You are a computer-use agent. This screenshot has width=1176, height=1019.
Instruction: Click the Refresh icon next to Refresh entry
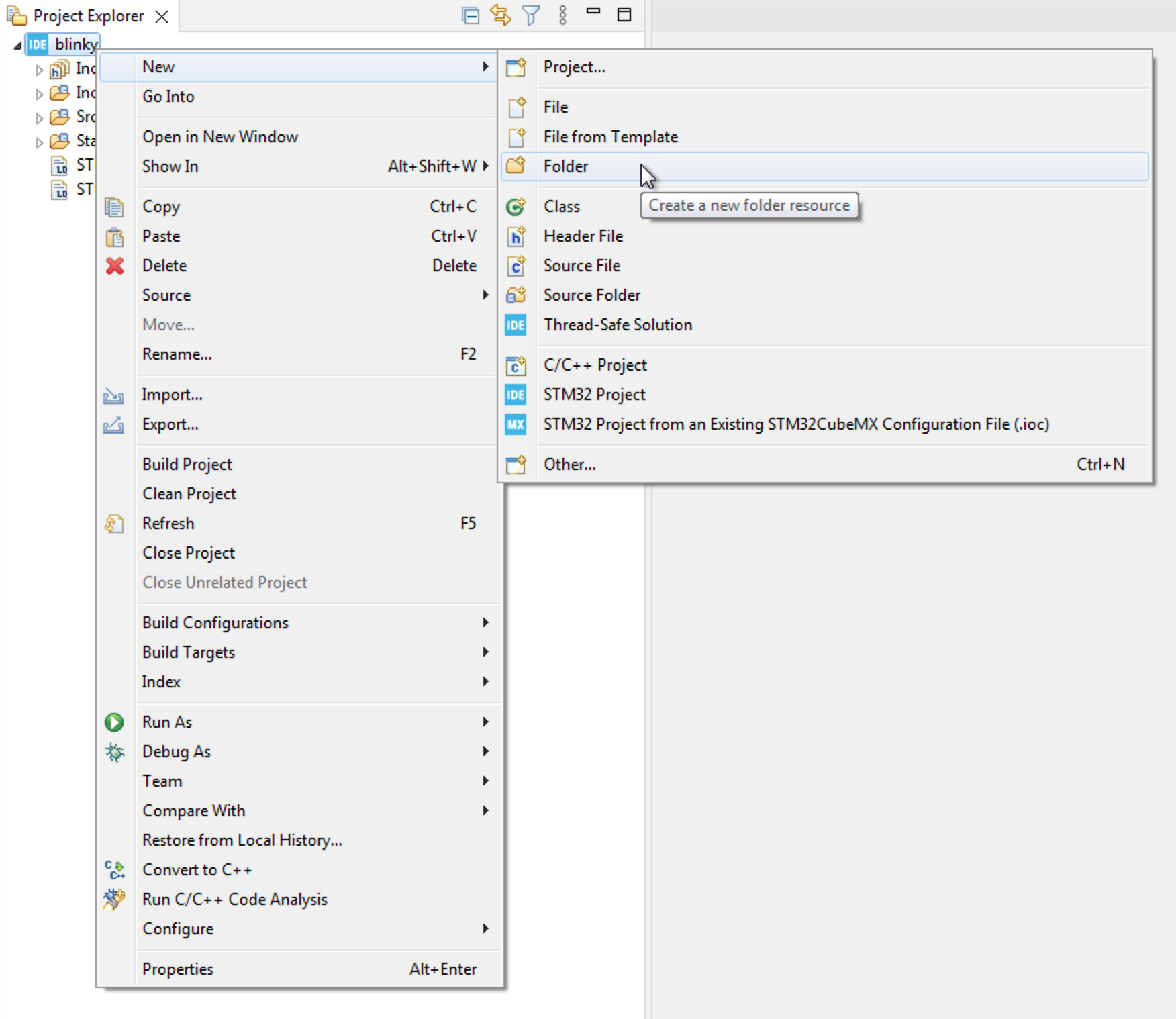pyautogui.click(x=115, y=524)
